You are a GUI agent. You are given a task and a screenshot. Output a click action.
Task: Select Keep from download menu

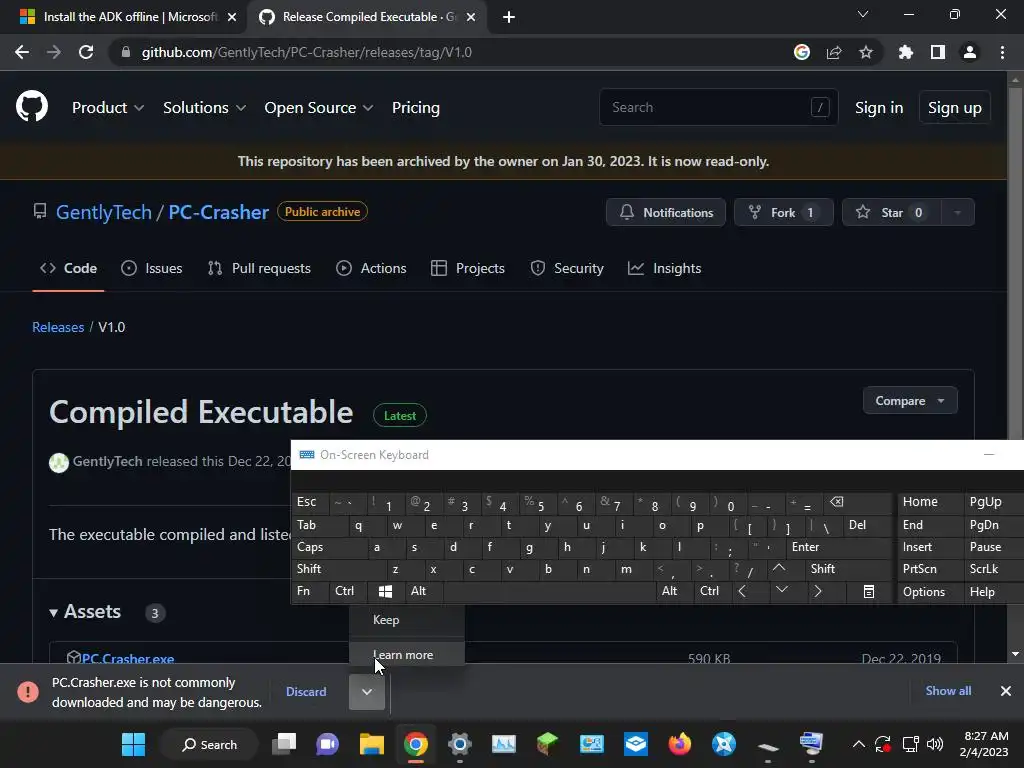(407, 620)
